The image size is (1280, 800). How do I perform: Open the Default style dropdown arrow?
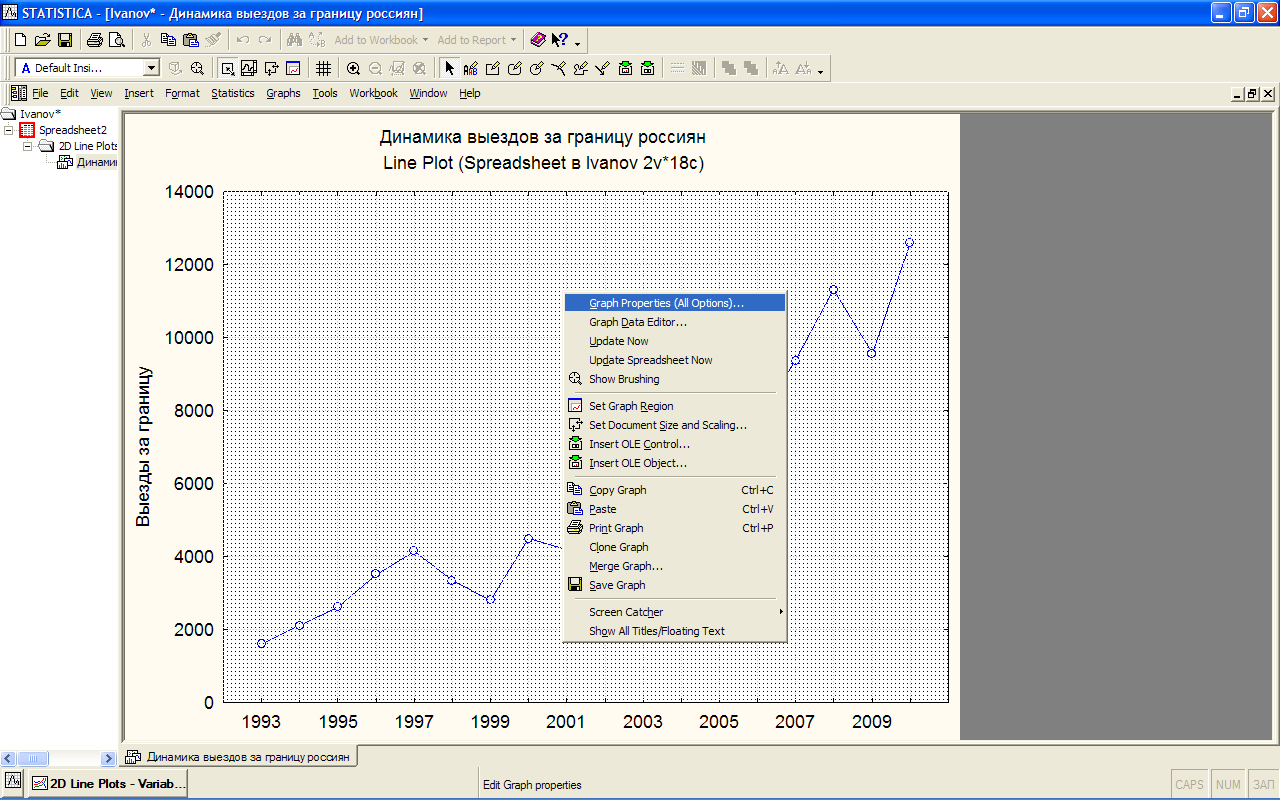[x=151, y=68]
